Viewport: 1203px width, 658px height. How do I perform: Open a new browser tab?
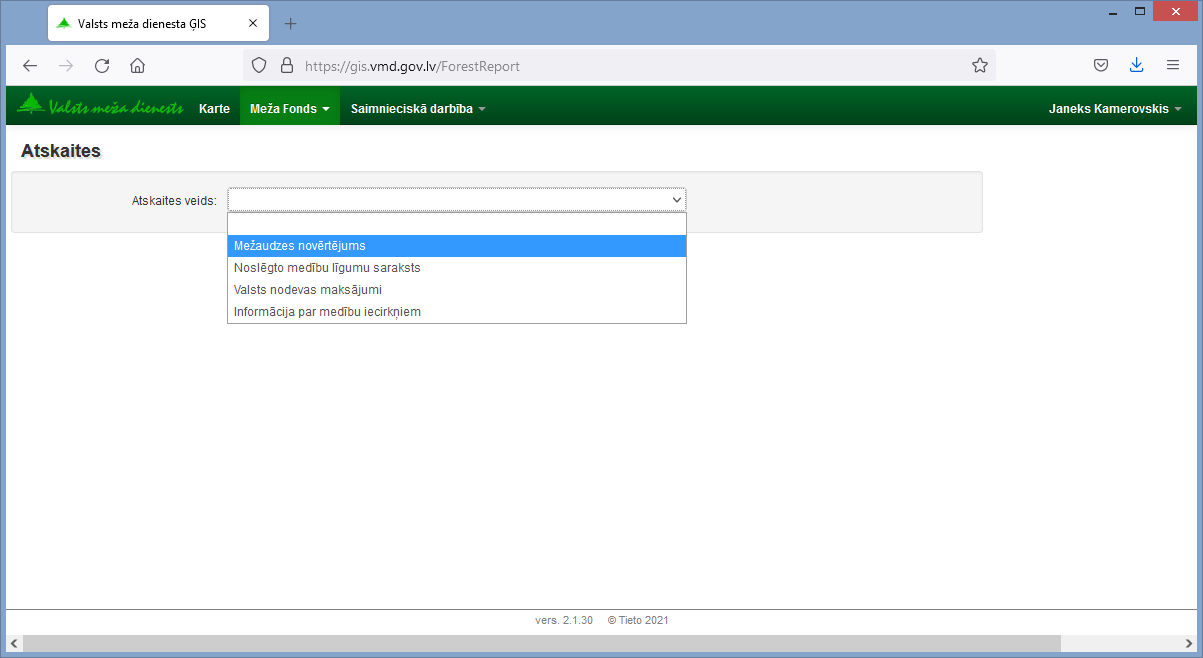pyautogui.click(x=291, y=23)
